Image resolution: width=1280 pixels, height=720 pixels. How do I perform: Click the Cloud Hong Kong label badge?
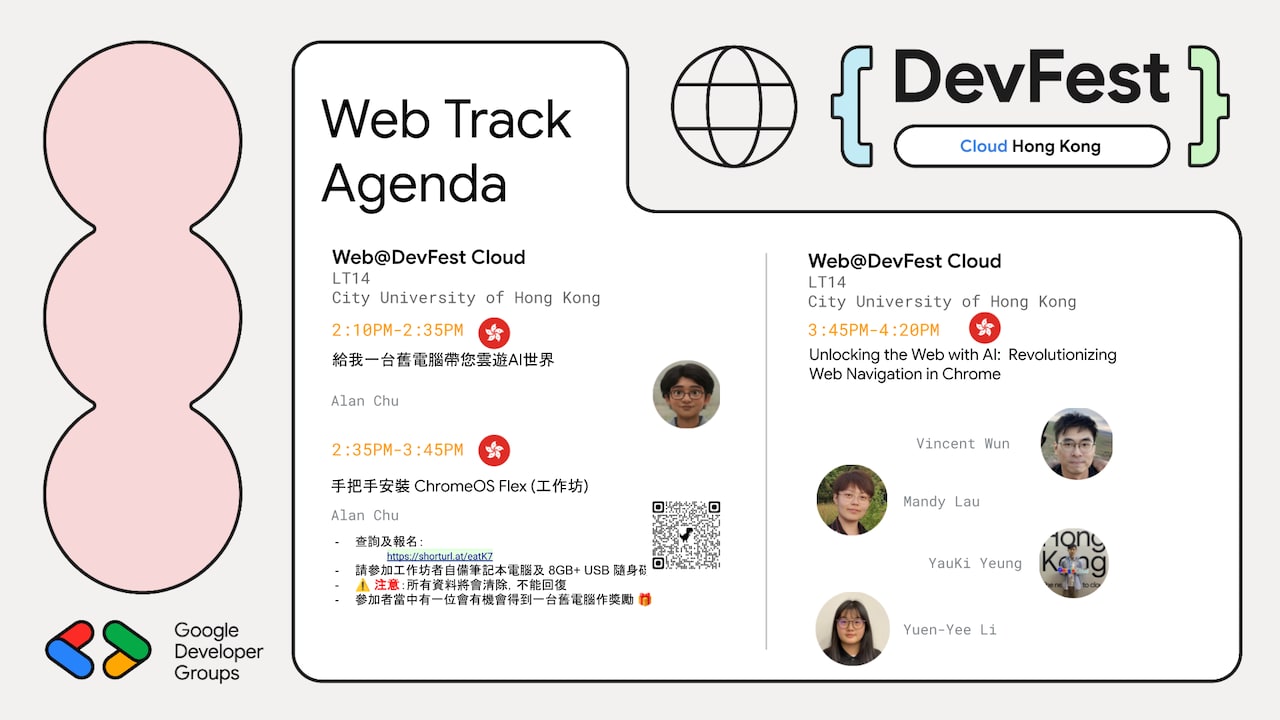tap(1032, 146)
